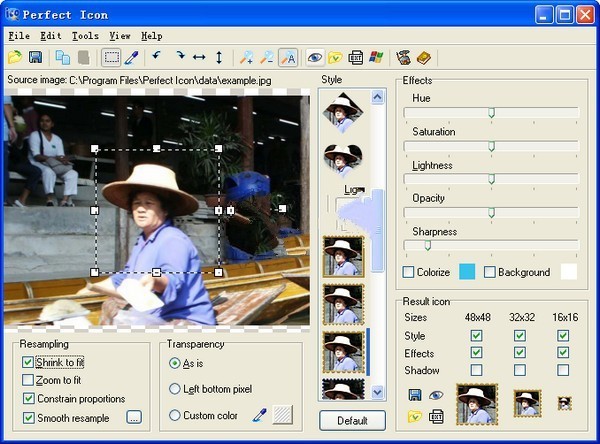Disable the Shrink to fit checkbox

(x=29, y=362)
